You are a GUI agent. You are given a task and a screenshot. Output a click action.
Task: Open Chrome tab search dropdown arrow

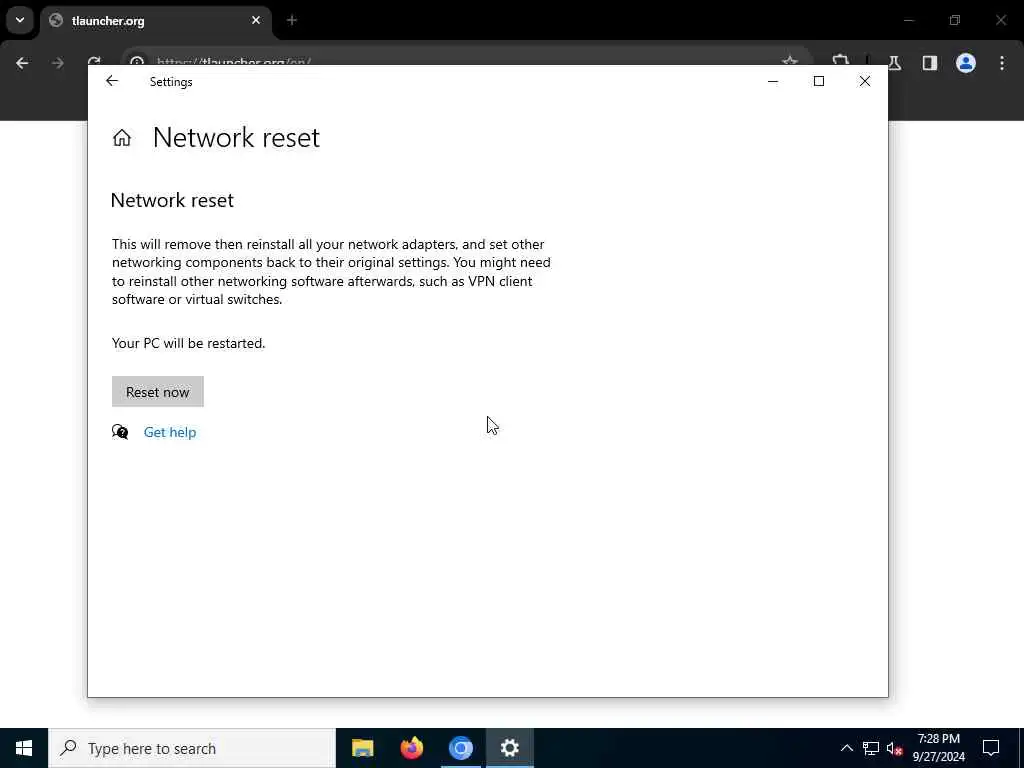pos(20,20)
